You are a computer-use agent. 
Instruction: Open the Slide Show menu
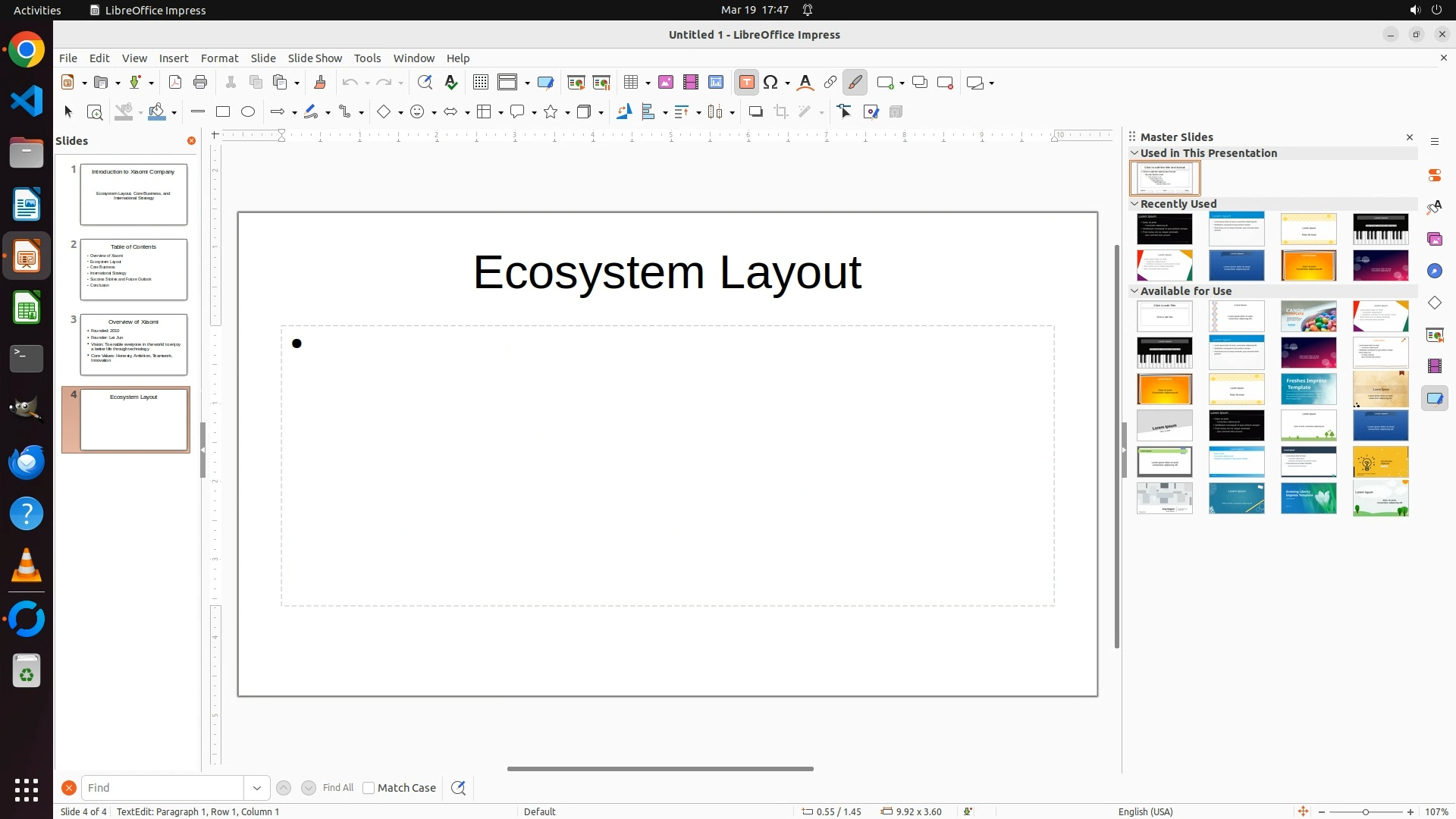click(315, 58)
